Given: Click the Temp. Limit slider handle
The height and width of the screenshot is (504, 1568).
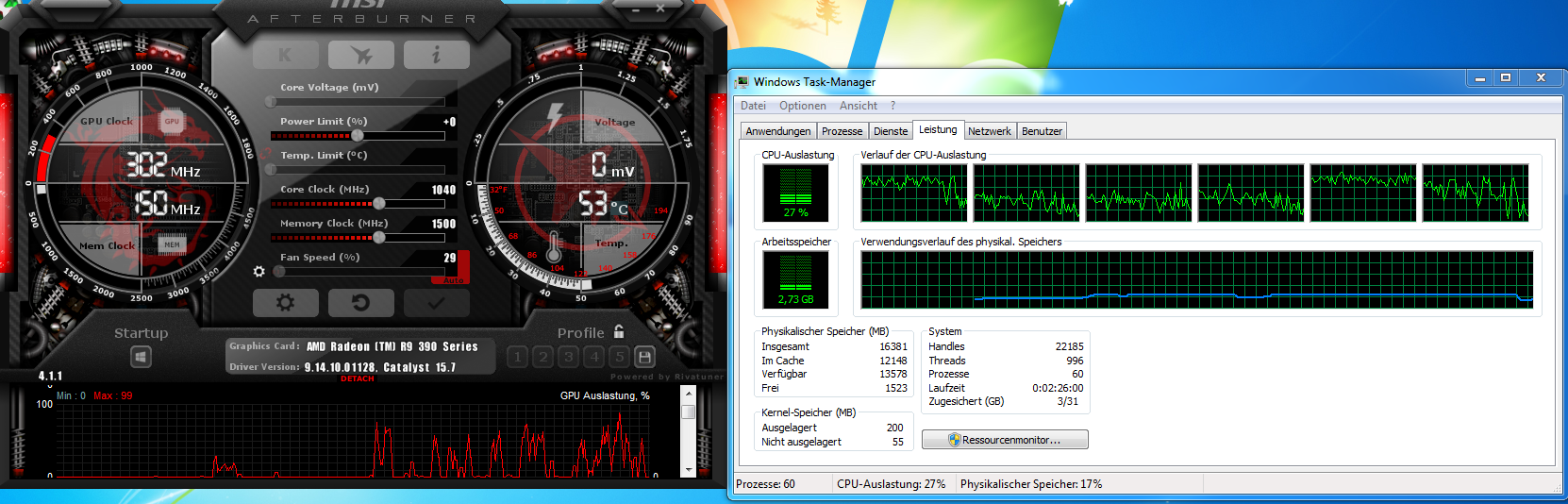Looking at the screenshot, I should (272, 169).
